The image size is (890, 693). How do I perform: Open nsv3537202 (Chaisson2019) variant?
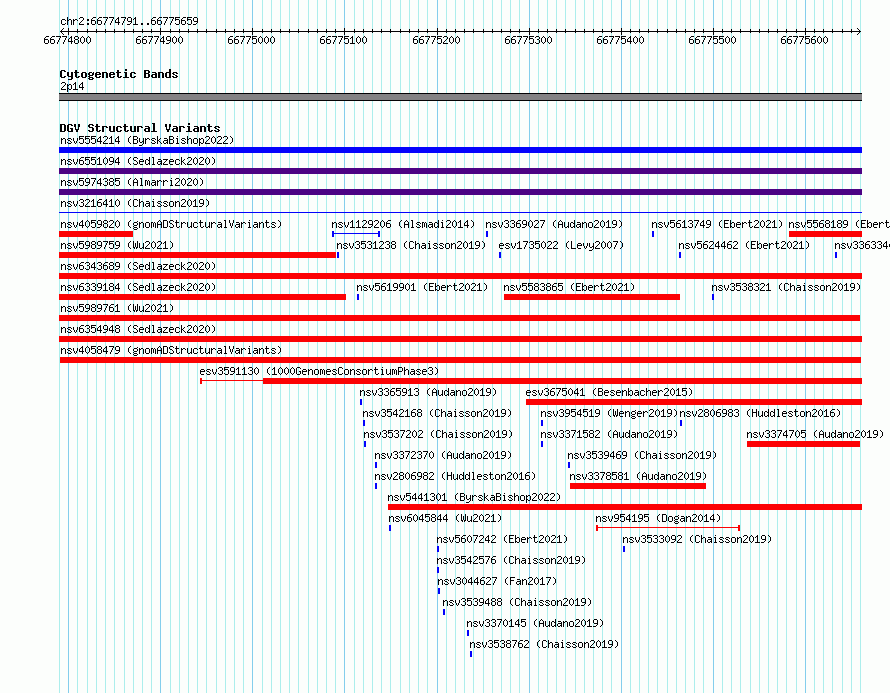point(438,434)
